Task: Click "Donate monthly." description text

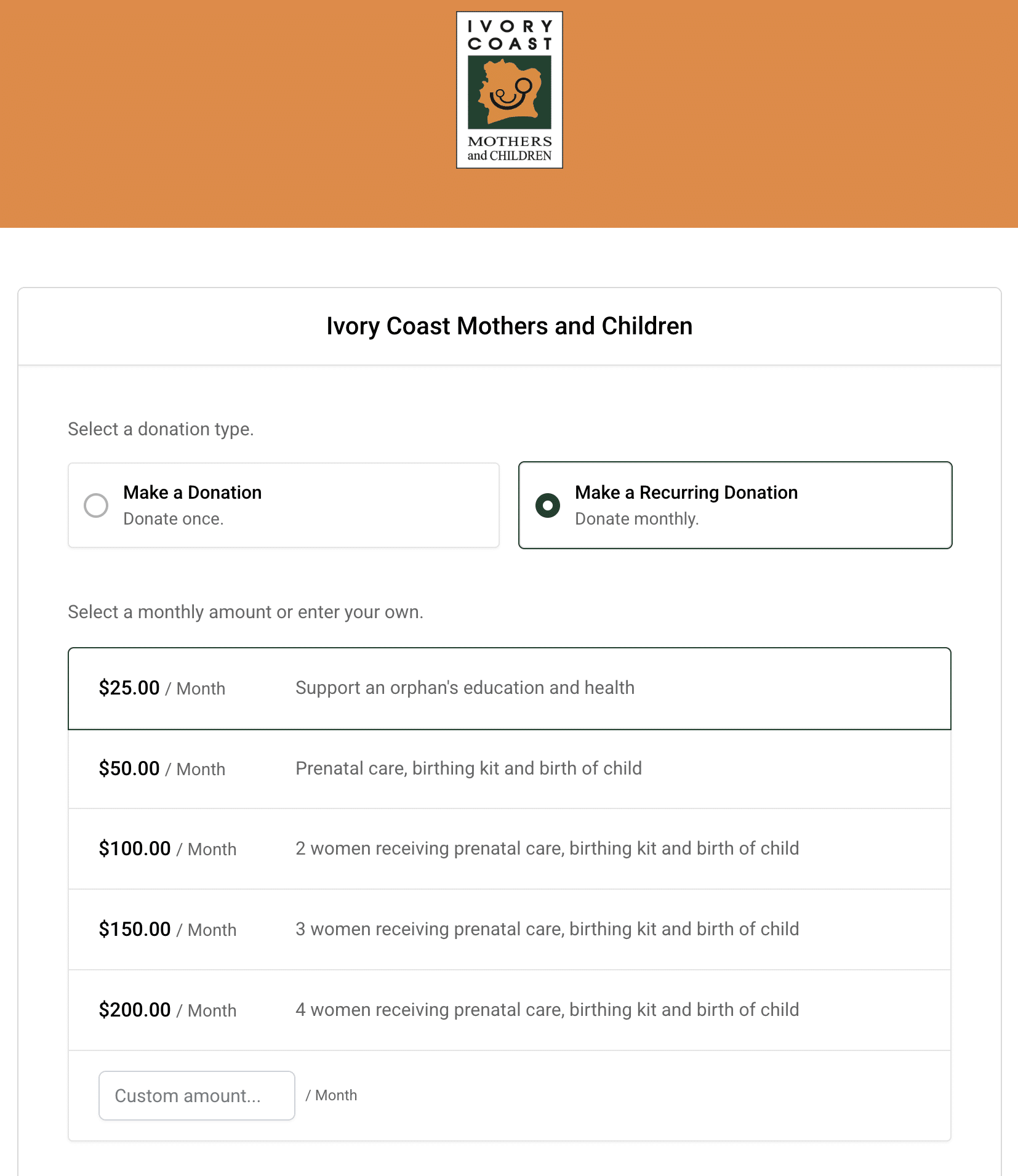Action: coord(636,519)
